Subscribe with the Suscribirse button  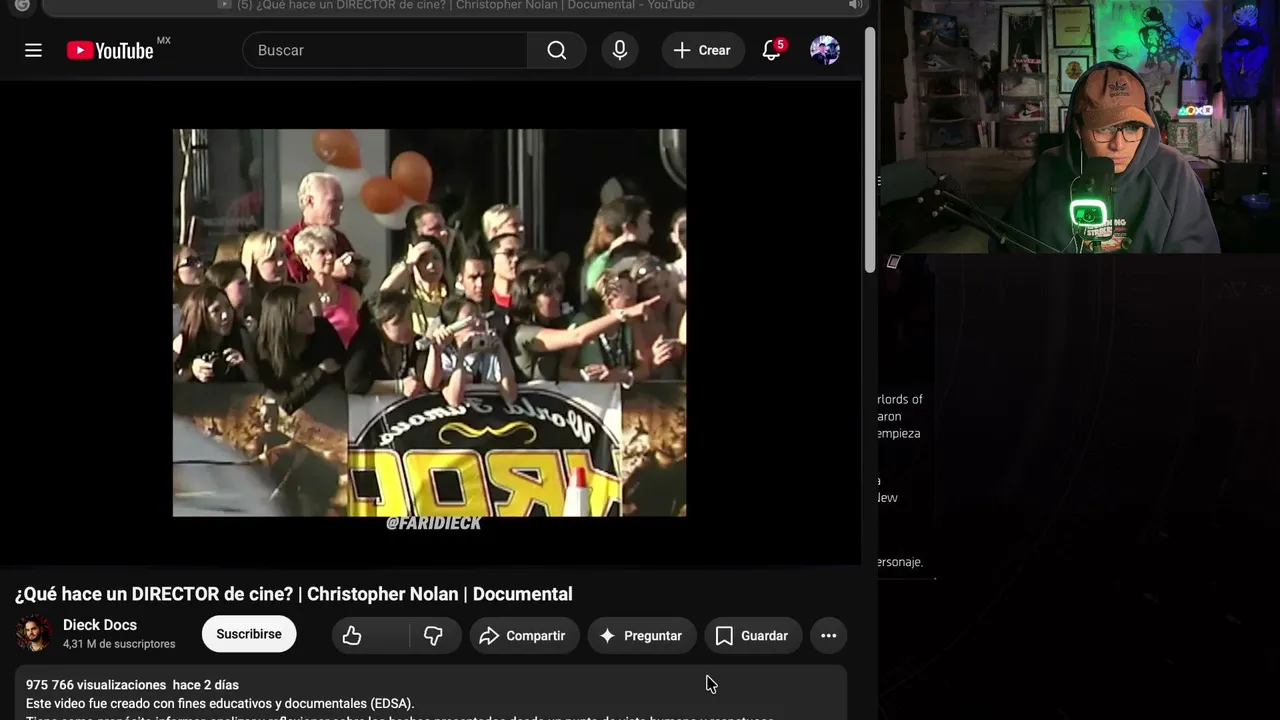pos(249,634)
